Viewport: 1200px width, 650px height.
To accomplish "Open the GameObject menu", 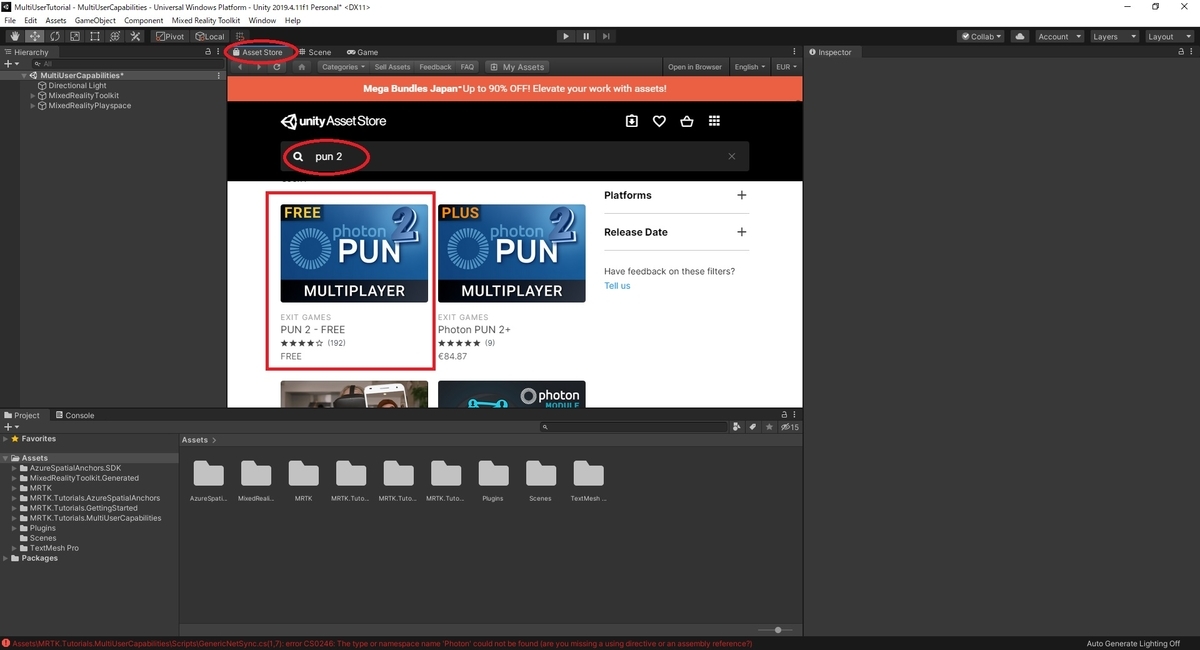I will pyautogui.click(x=95, y=20).
